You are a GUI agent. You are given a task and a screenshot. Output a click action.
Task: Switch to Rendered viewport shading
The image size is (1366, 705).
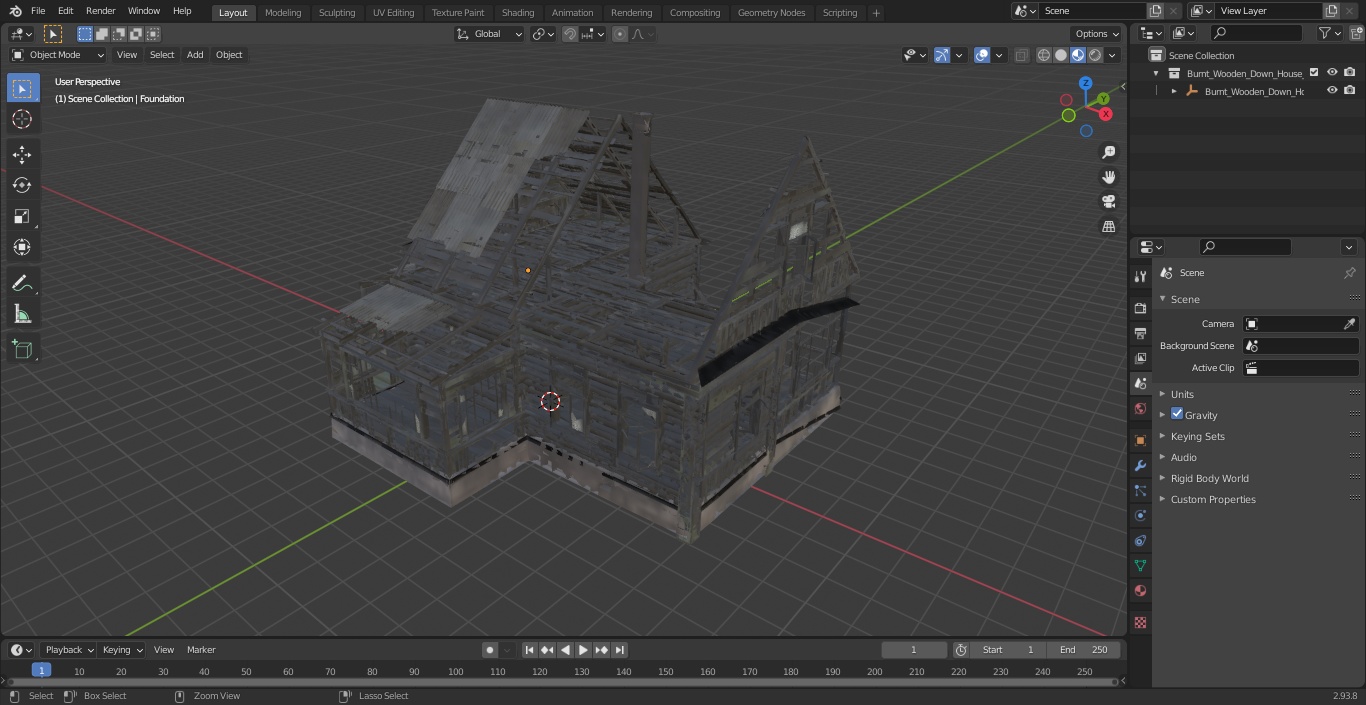(x=1095, y=55)
